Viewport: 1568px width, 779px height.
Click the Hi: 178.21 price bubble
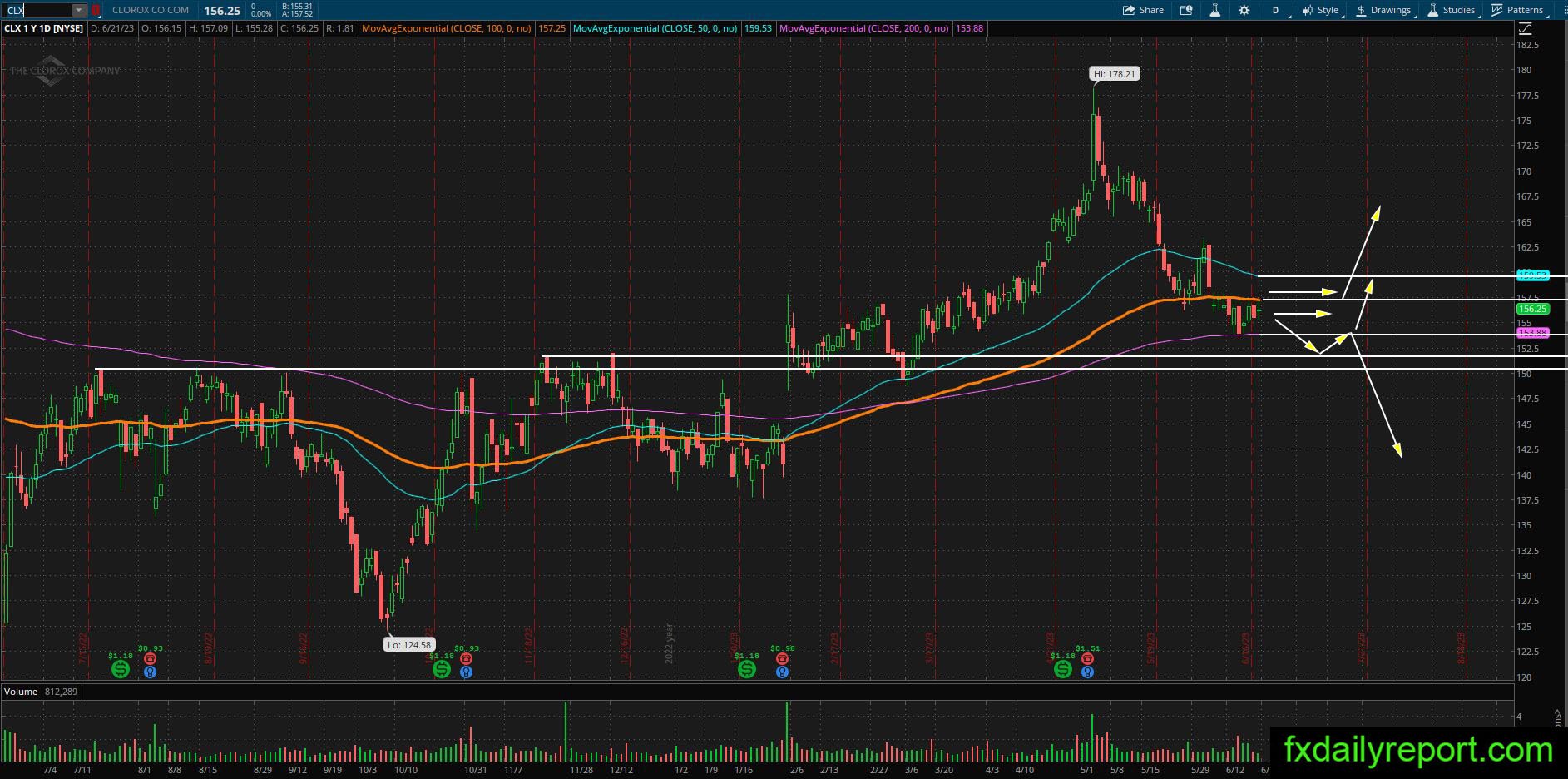(x=1115, y=74)
